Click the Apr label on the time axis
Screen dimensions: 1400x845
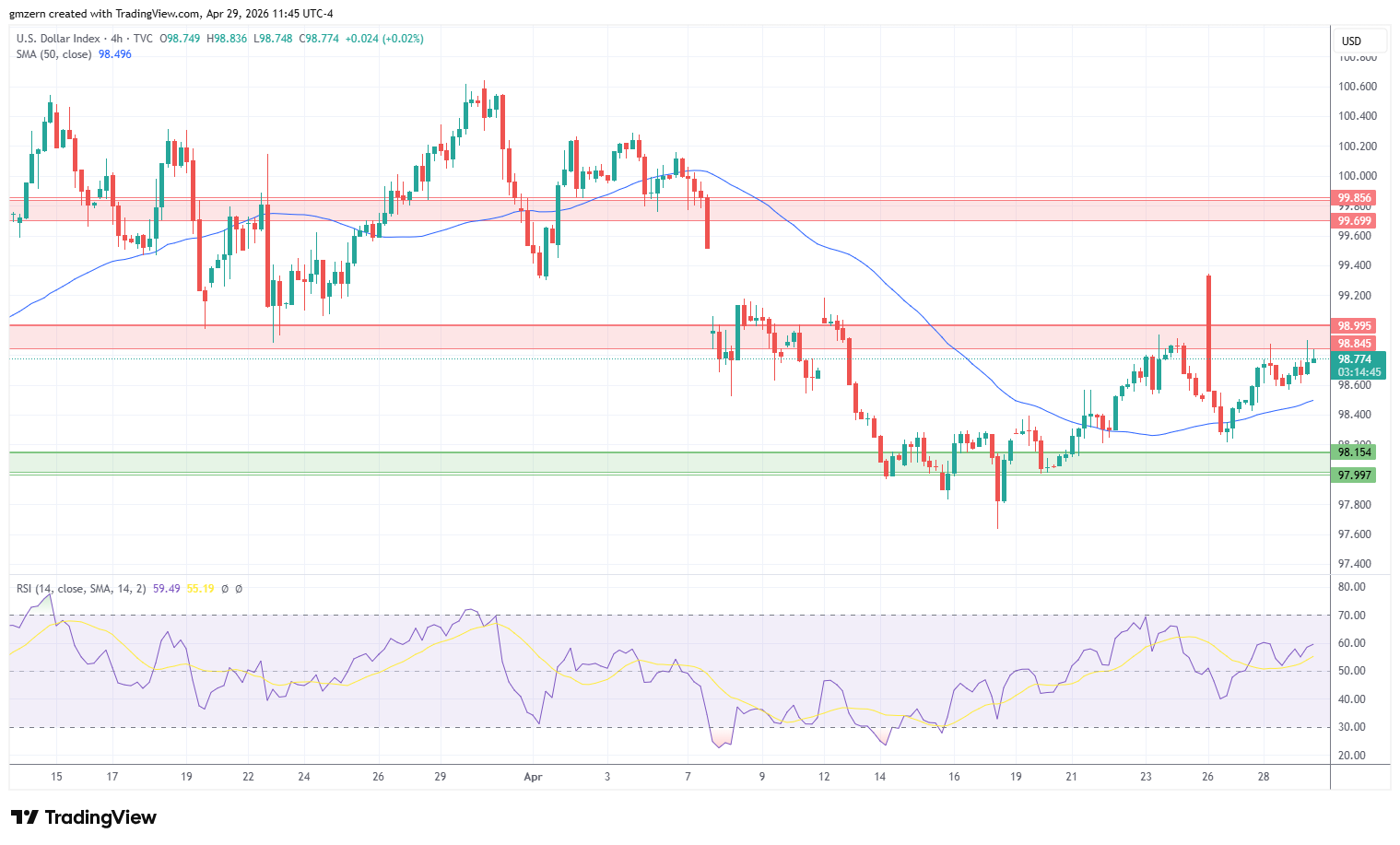tap(533, 777)
